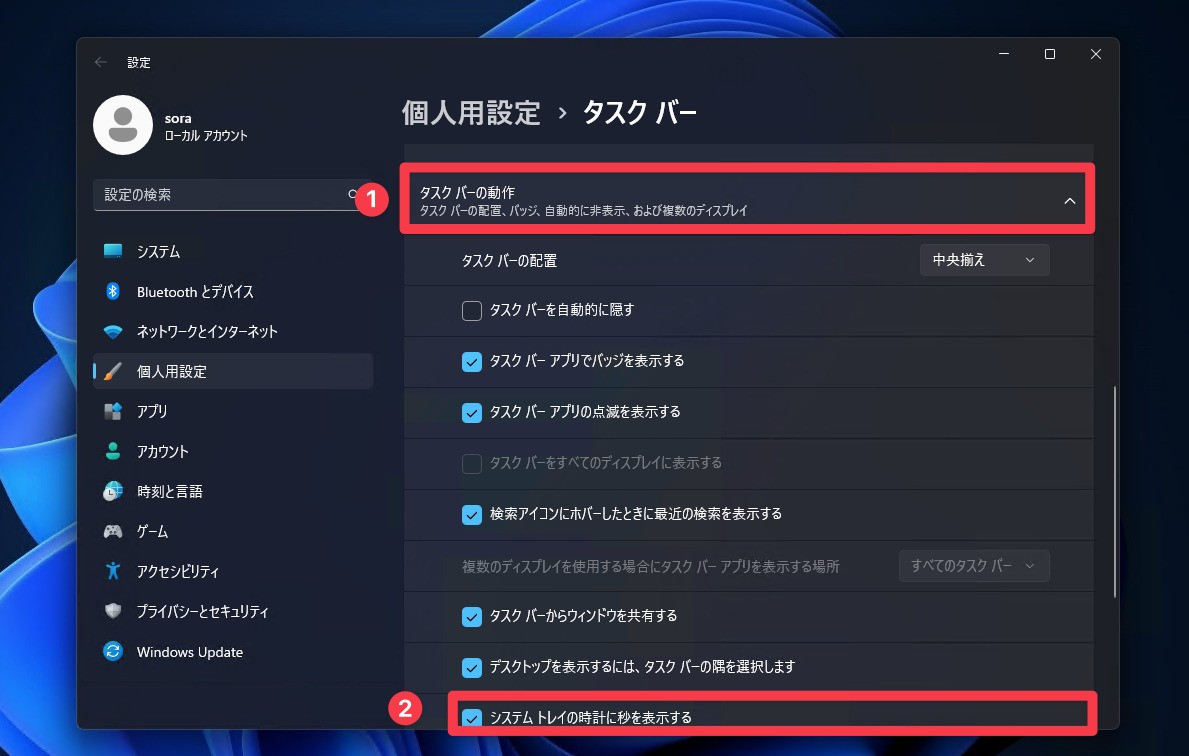Click the 個人用設定 paintbrush icon
Viewport: 1189px width, 756px height.
(x=113, y=372)
